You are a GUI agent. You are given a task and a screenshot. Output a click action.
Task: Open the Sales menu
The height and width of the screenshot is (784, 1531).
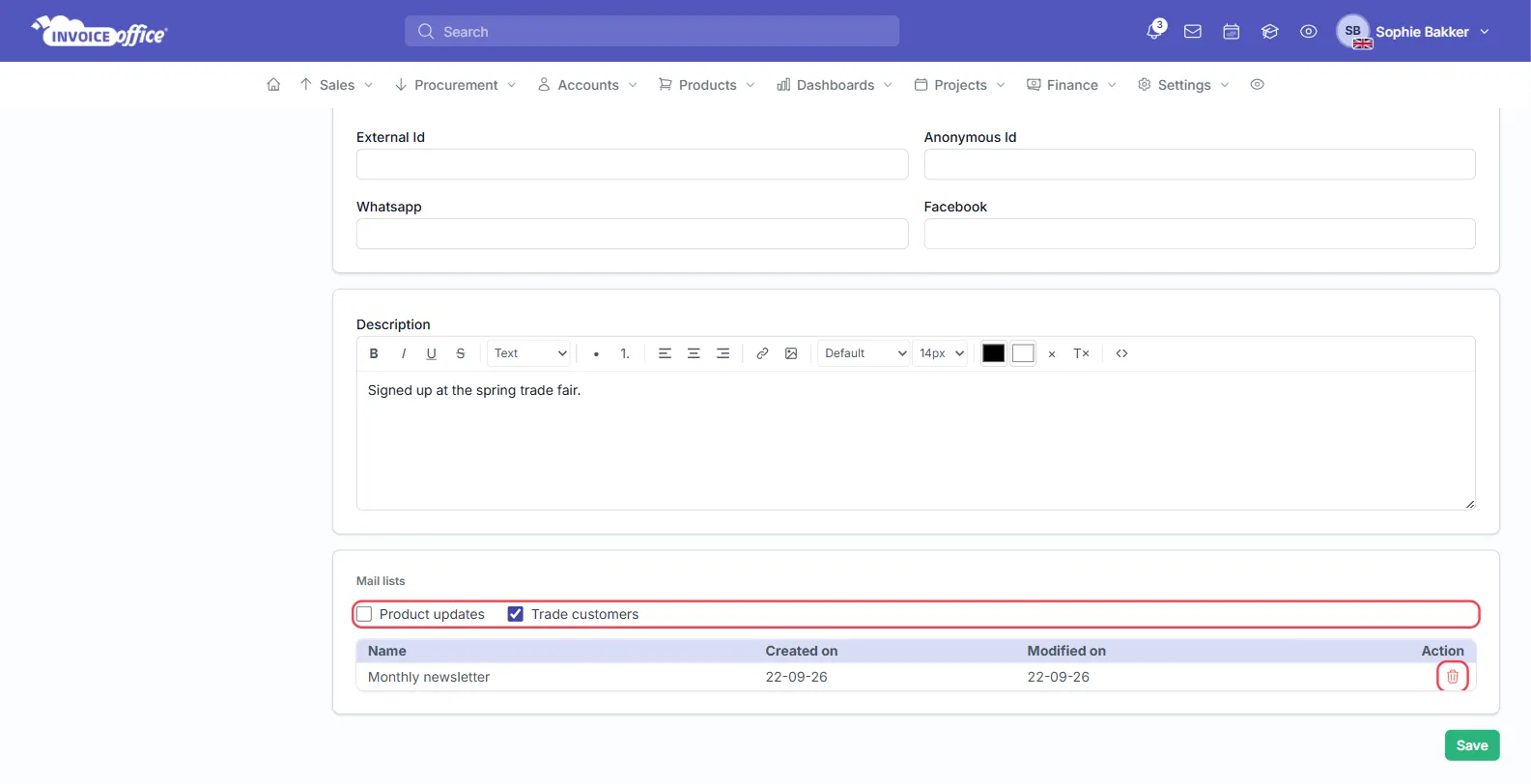(336, 85)
